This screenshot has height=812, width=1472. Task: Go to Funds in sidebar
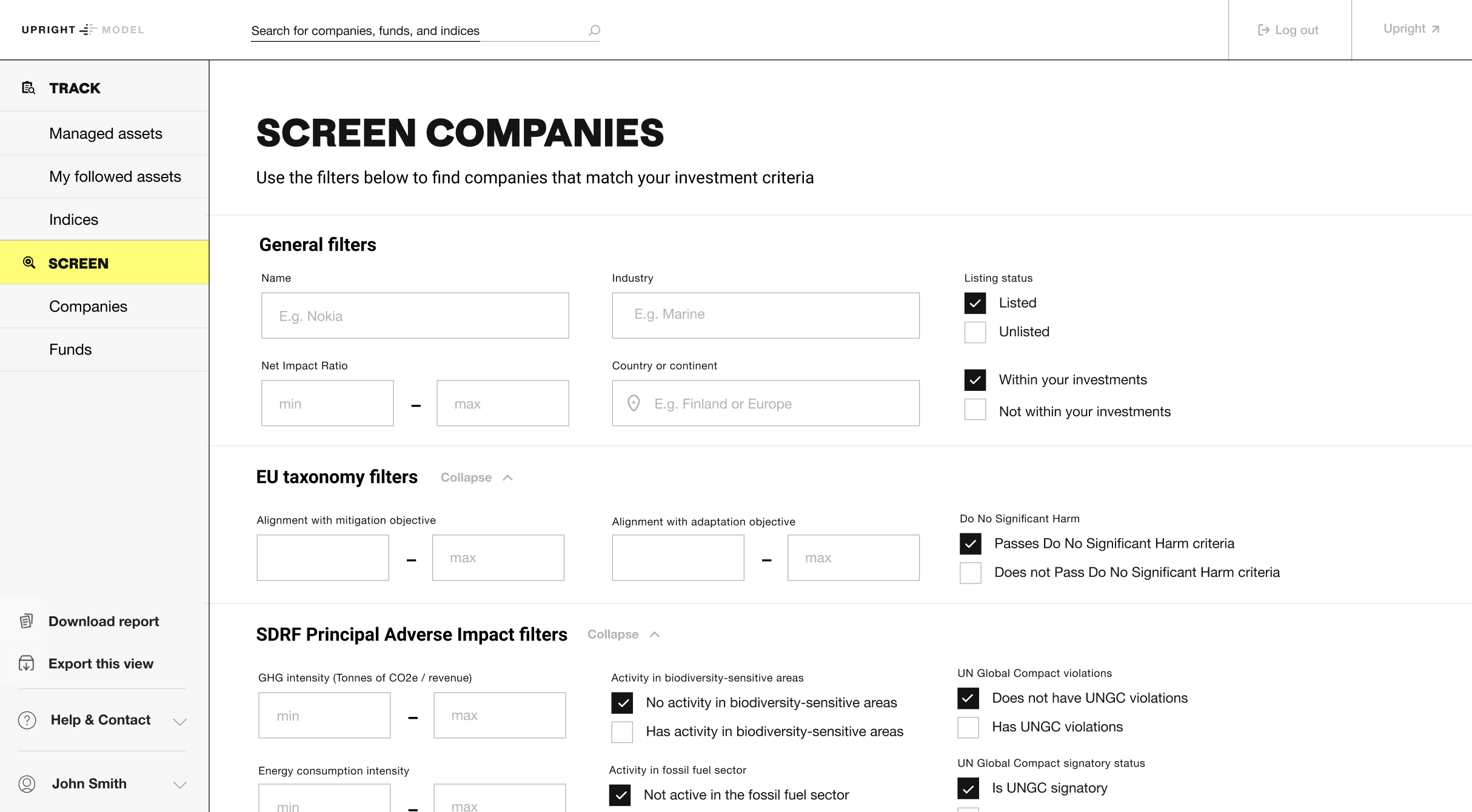pos(70,350)
